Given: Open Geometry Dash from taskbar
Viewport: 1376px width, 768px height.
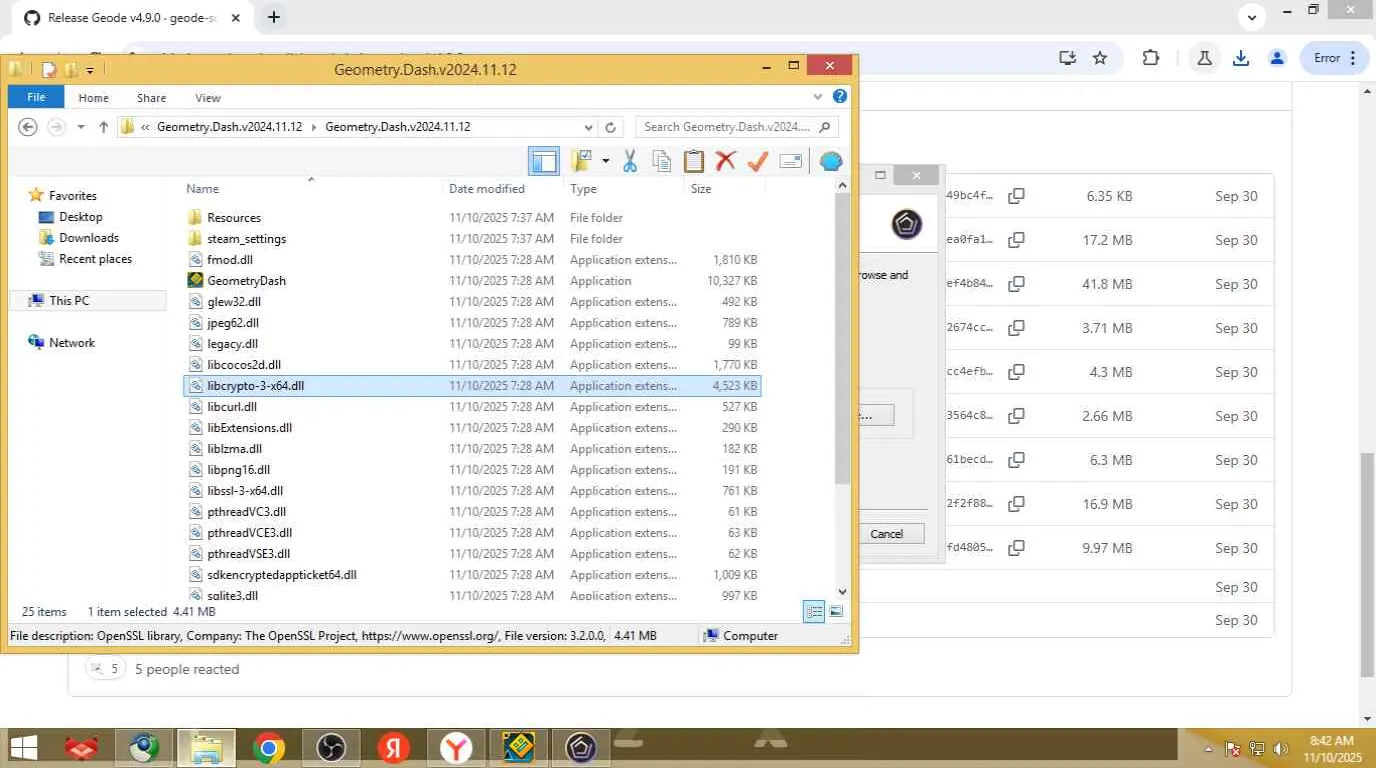Looking at the screenshot, I should [x=518, y=748].
